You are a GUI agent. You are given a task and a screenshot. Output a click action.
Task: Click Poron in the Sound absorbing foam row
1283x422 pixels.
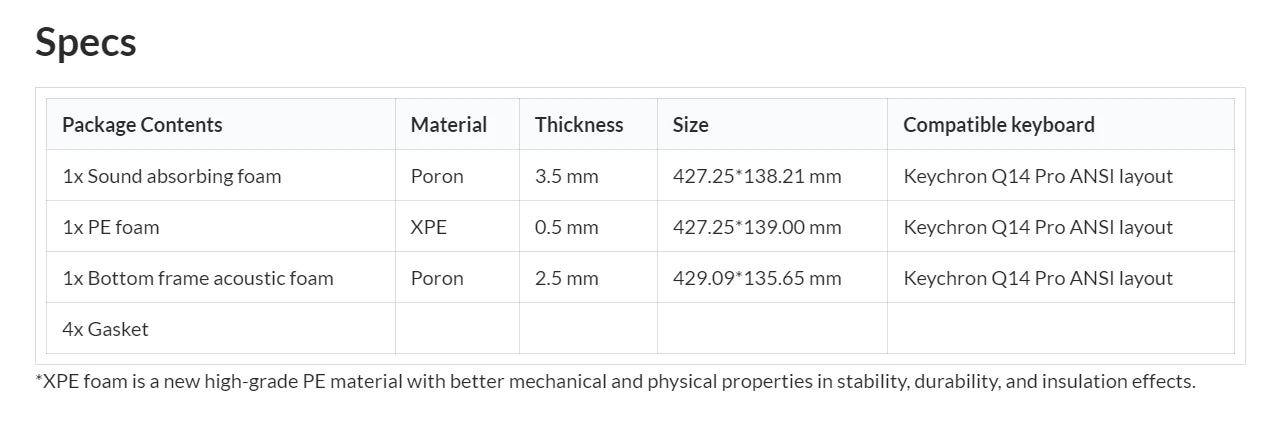(x=437, y=176)
